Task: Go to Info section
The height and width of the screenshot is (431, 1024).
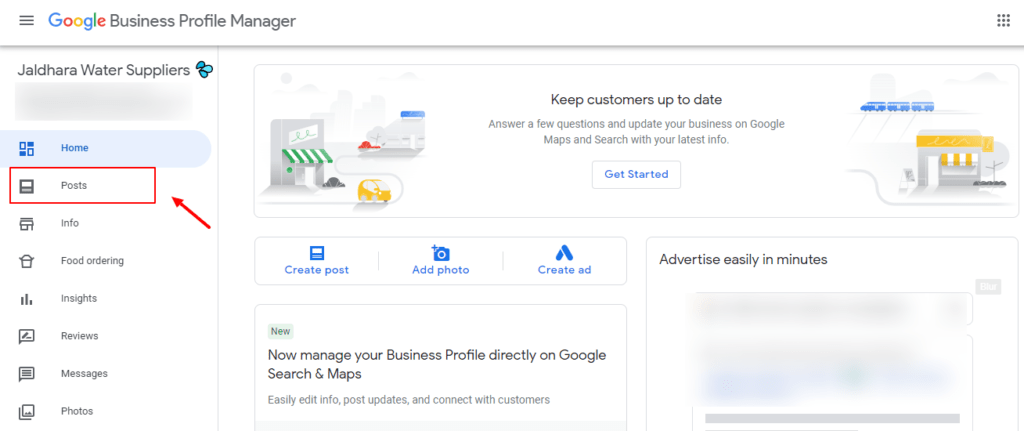Action: [70, 223]
